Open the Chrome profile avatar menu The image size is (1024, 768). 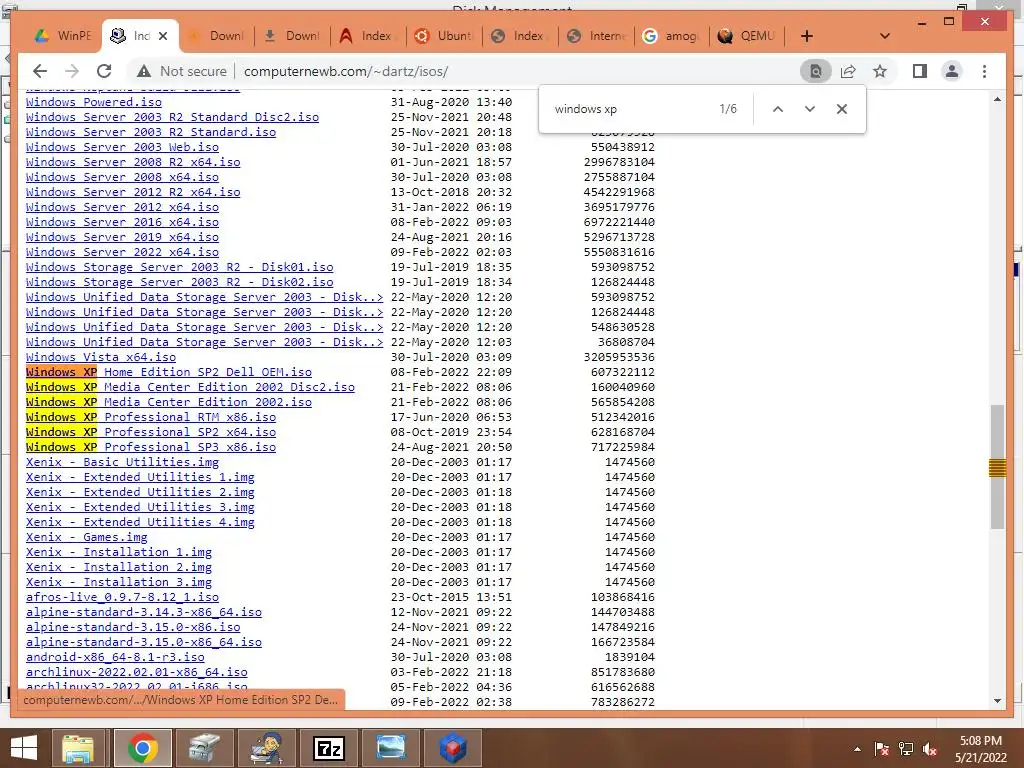[x=952, y=71]
